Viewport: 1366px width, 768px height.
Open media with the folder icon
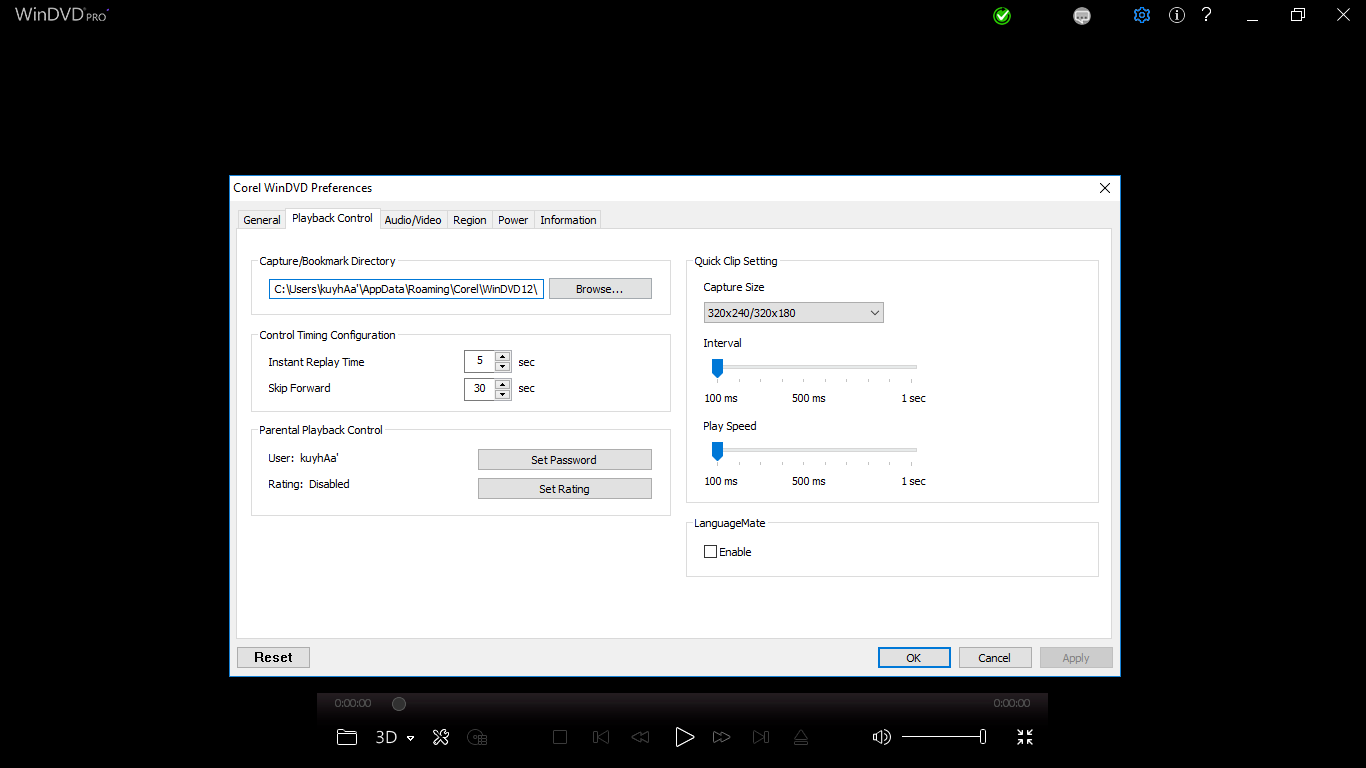(347, 737)
